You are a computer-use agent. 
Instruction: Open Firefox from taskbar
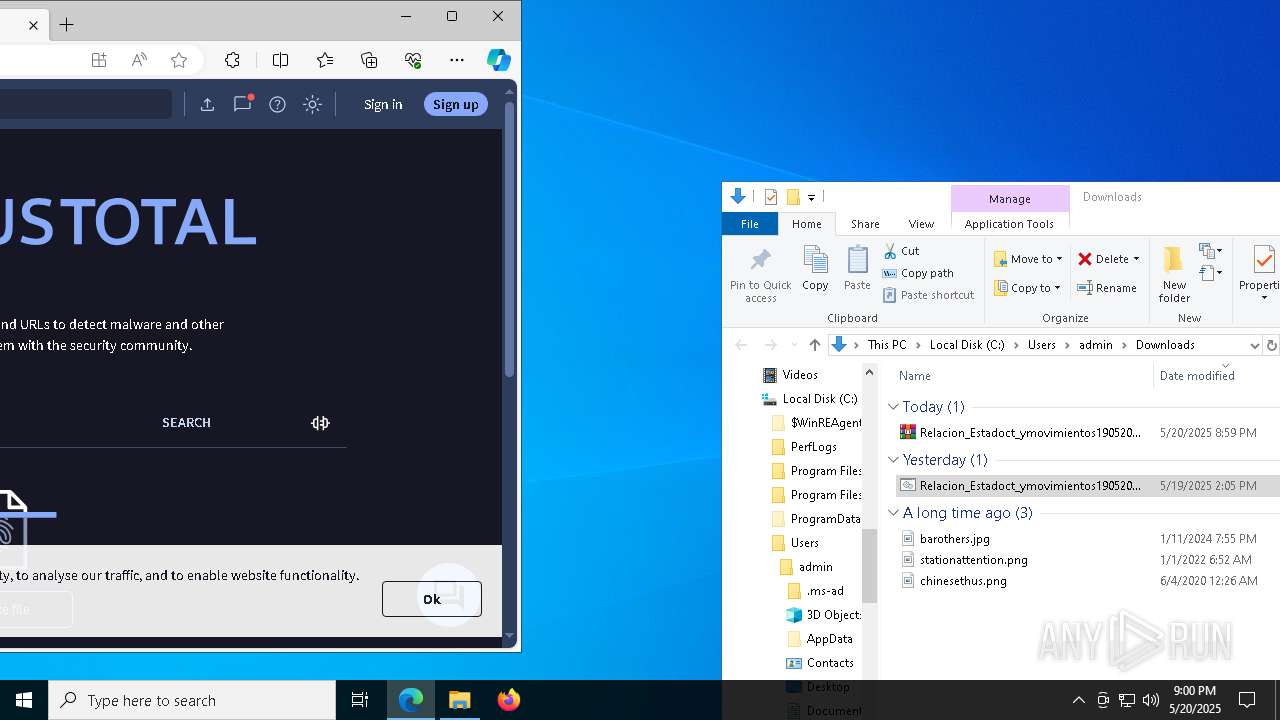click(509, 700)
